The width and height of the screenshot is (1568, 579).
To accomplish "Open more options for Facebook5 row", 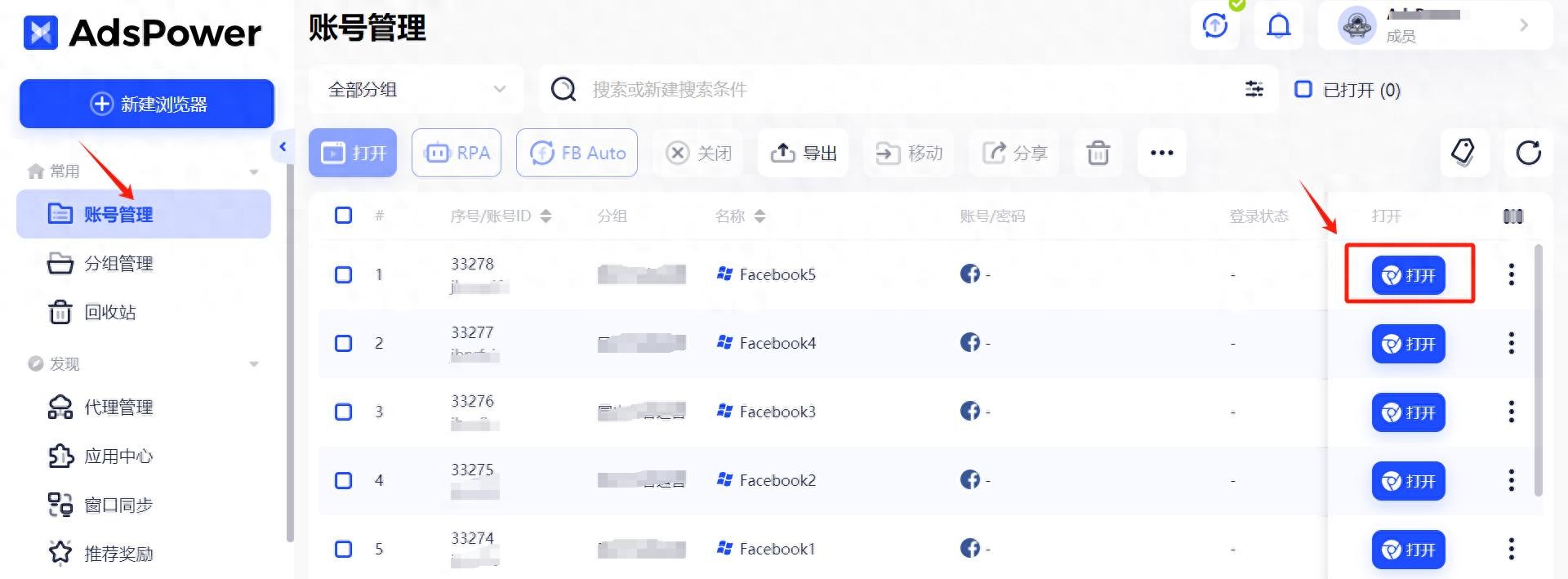I will pos(1511,274).
